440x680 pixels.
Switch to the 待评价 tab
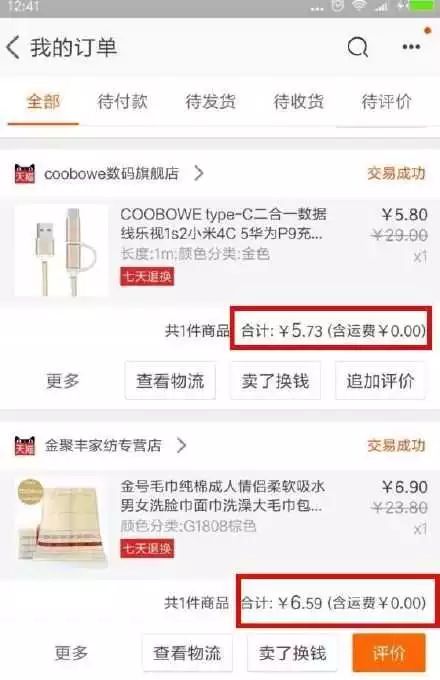[387, 102]
